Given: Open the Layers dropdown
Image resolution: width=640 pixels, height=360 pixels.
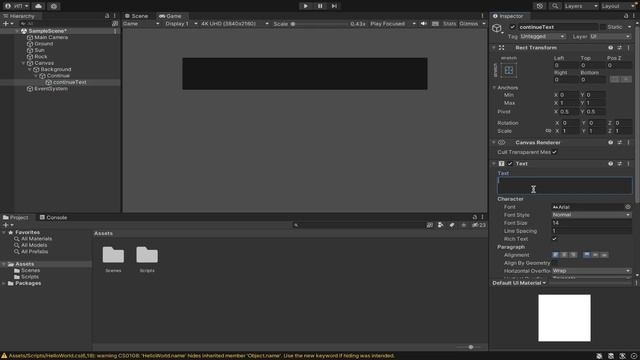Looking at the screenshot, I should [x=581, y=6].
